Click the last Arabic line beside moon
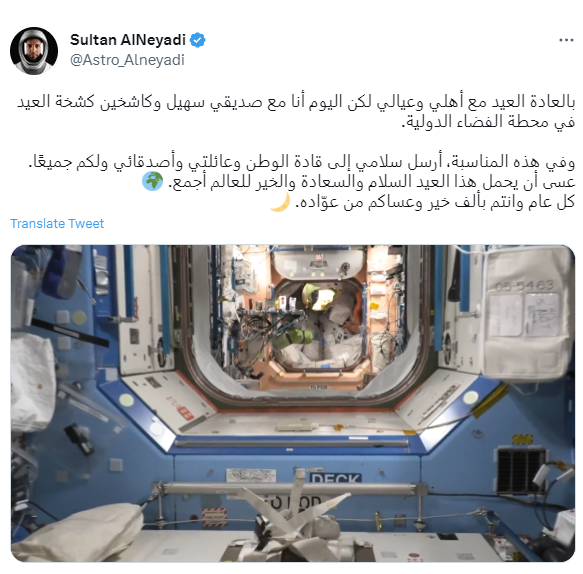This screenshot has height=574, width=583. click(435, 202)
